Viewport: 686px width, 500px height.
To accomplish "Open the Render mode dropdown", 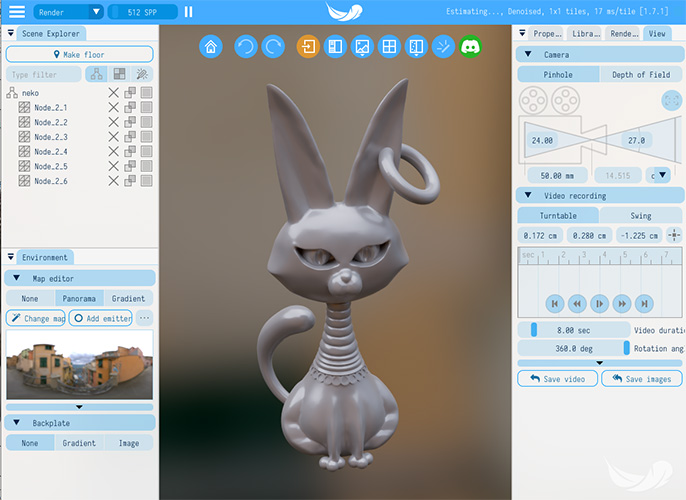I will point(68,12).
